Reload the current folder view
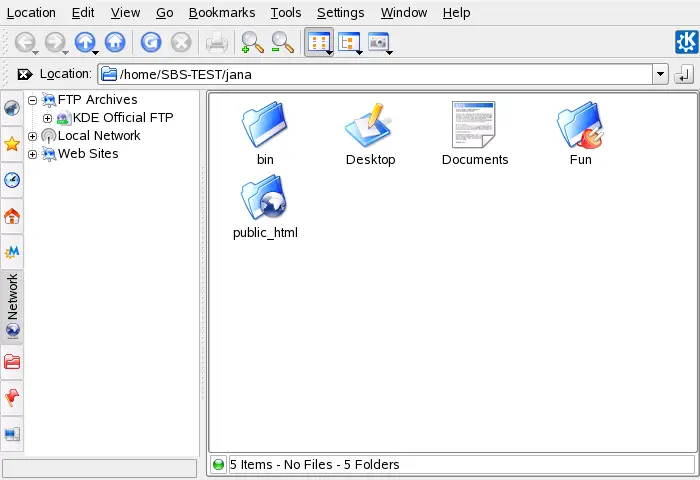The height and width of the screenshot is (480, 700). (151, 42)
